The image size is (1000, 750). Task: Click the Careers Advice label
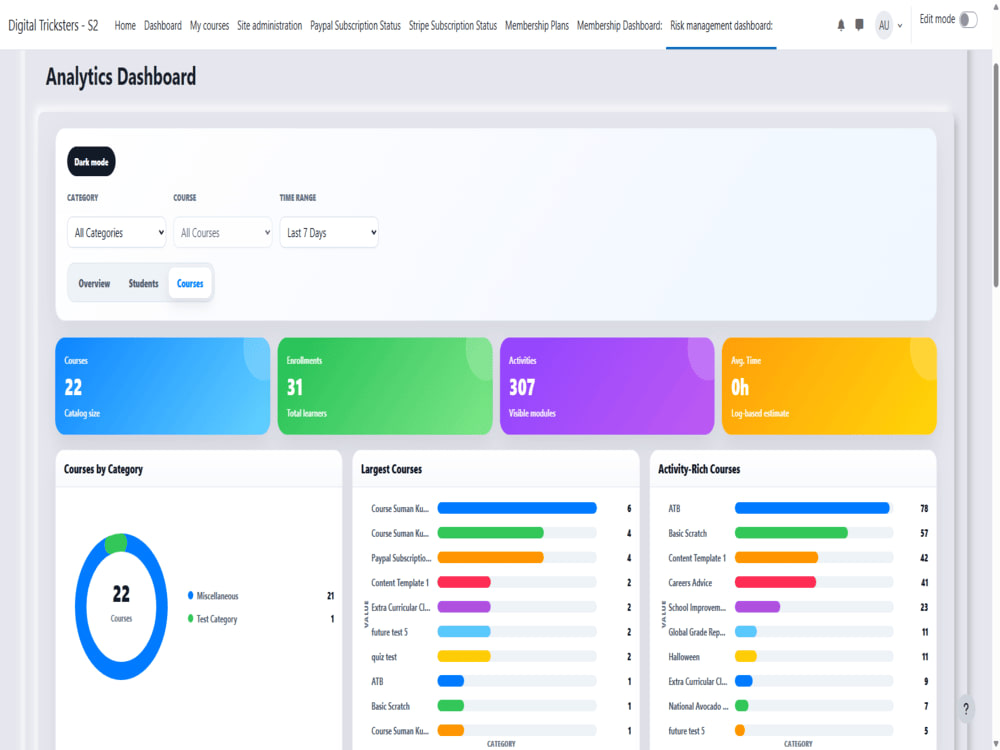click(x=690, y=583)
